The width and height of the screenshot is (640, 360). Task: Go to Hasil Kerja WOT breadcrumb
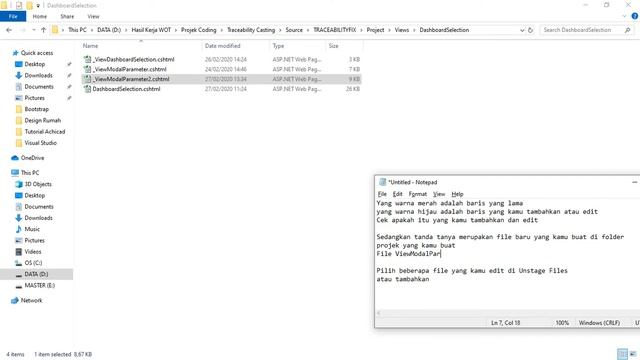151,30
